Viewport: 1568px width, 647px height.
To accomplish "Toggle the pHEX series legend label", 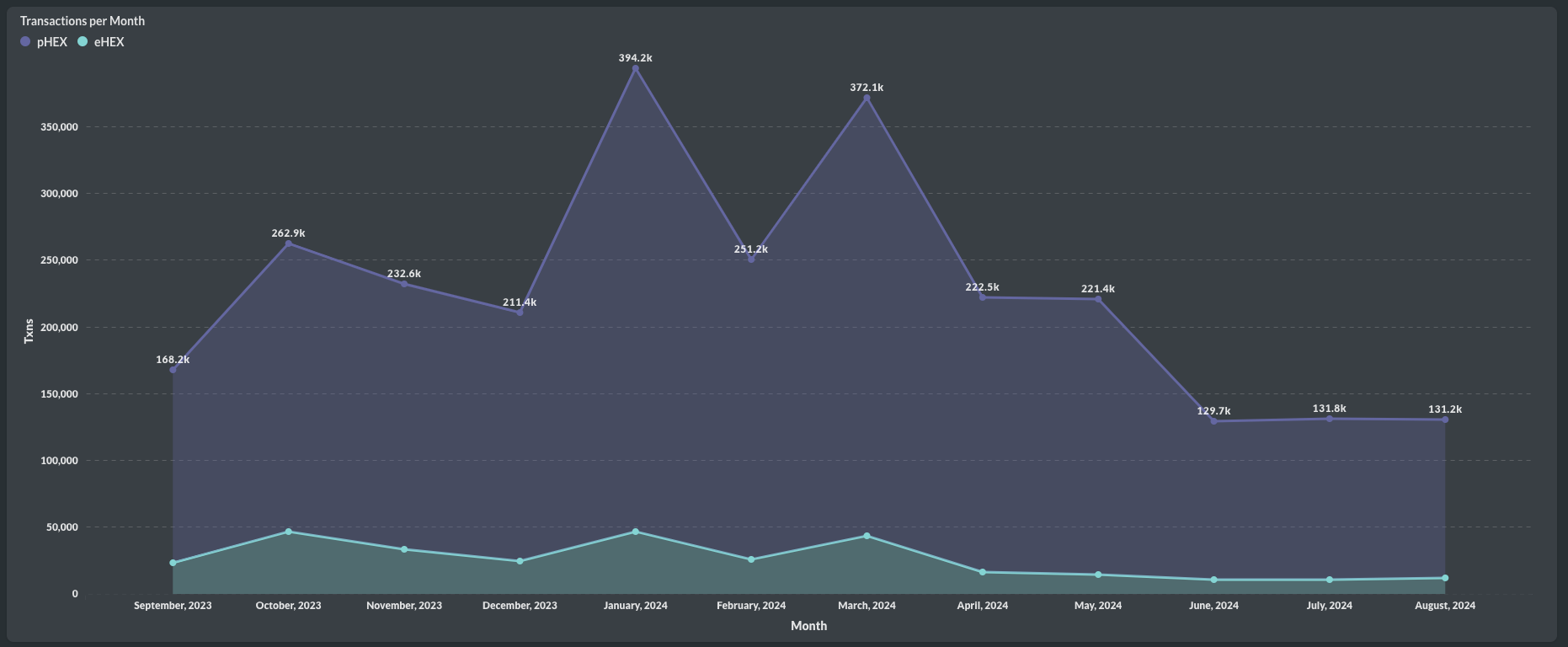I will [x=52, y=42].
